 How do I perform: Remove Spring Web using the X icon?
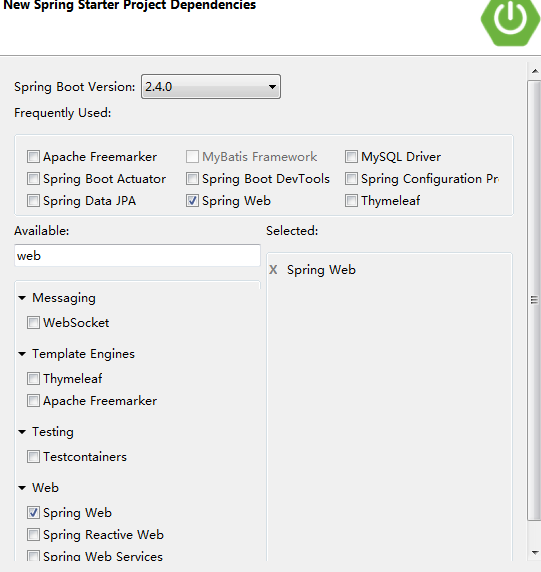pyautogui.click(x=273, y=270)
